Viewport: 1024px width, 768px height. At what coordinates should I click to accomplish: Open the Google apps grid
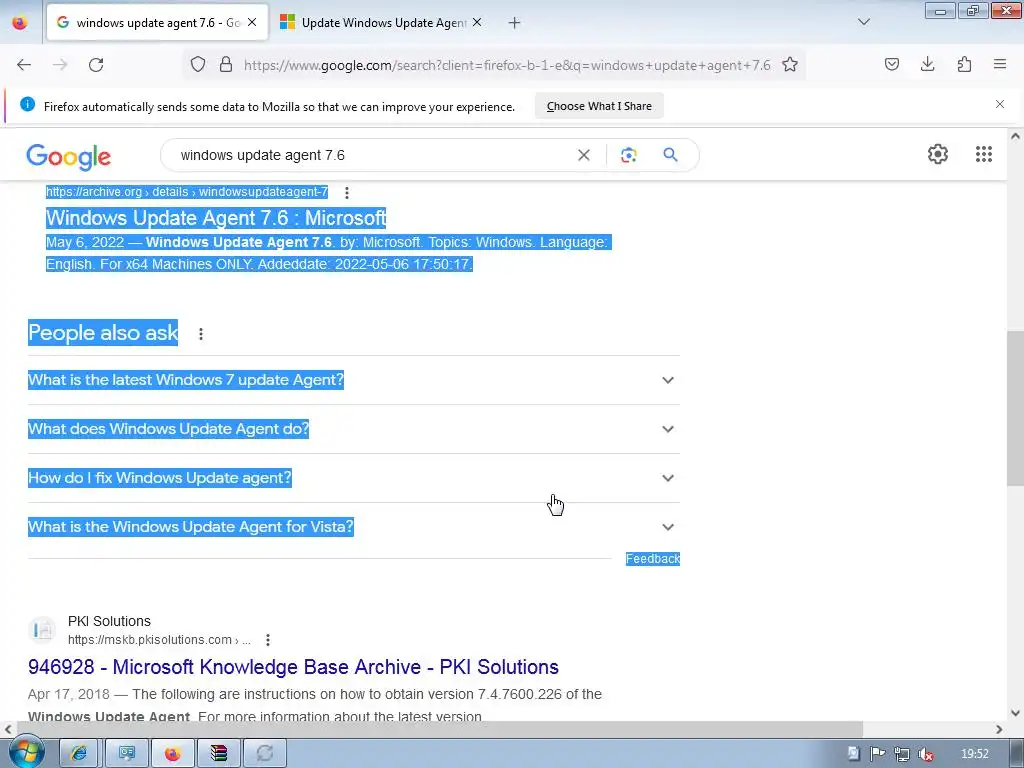[984, 154]
